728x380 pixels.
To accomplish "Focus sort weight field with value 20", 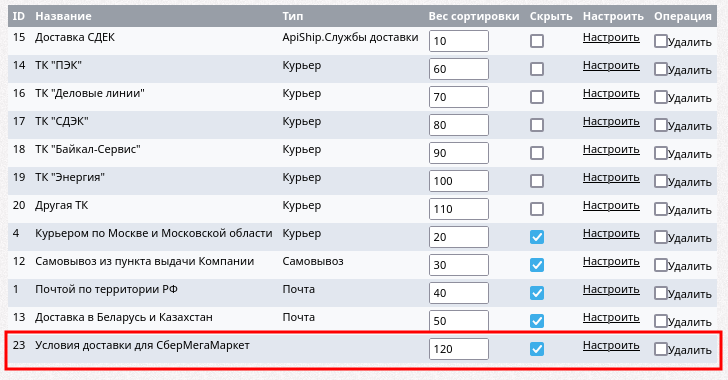I will [459, 237].
